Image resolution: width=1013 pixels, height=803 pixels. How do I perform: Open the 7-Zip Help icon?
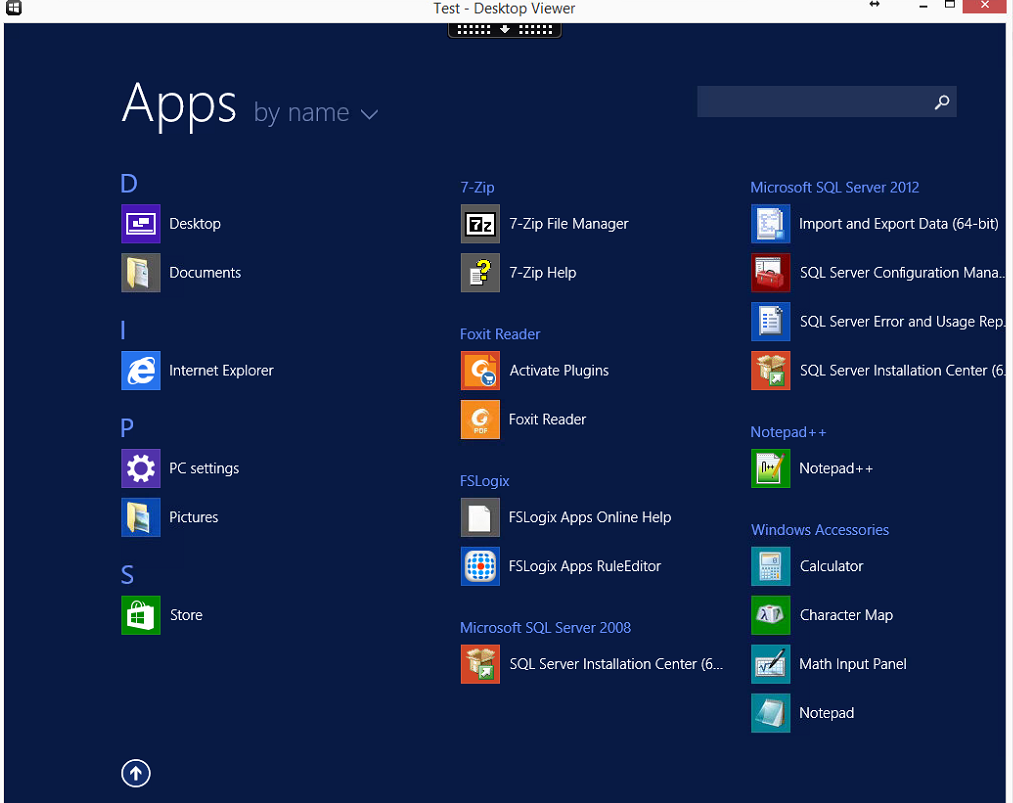pyautogui.click(x=480, y=273)
